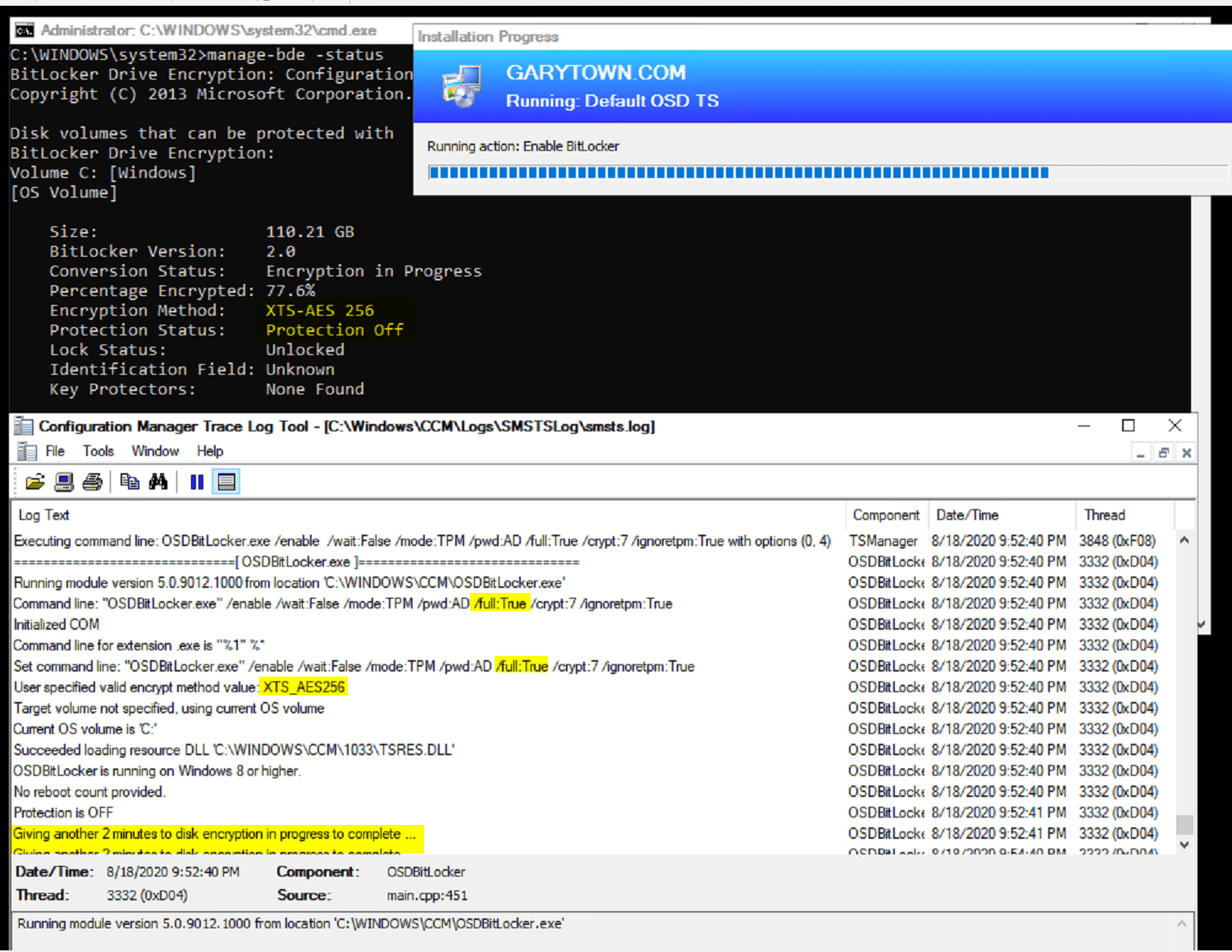This screenshot has height=952, width=1232.
Task: Sort log by the Component column
Action: [x=886, y=515]
